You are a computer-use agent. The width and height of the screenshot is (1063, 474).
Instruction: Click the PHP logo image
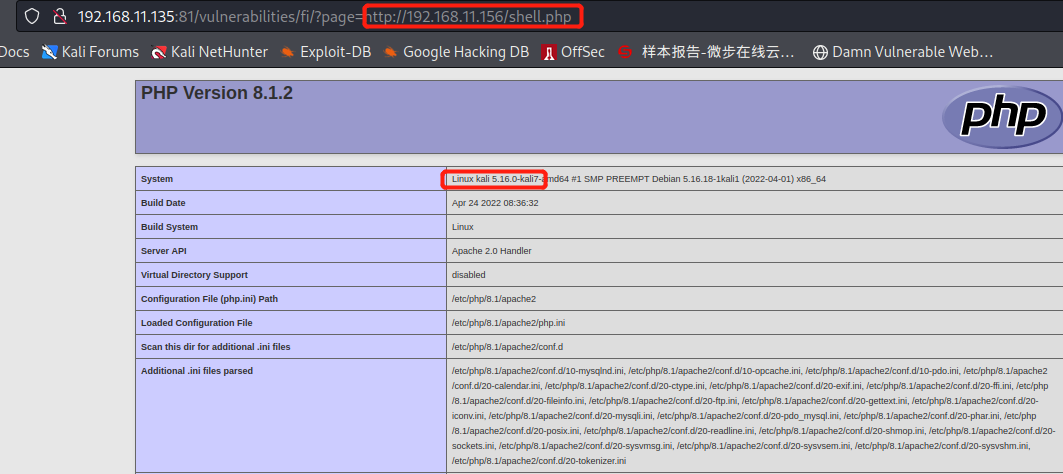point(1002,117)
